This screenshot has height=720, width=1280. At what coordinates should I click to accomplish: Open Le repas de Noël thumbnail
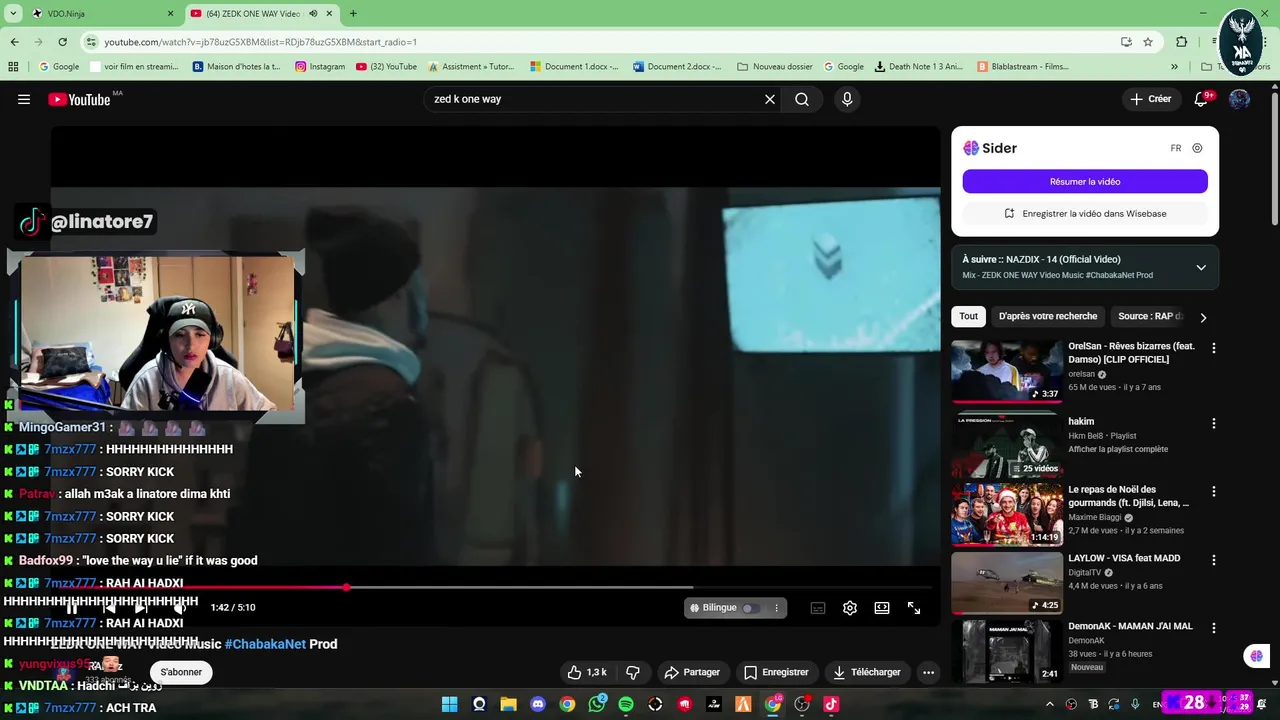tap(1007, 514)
